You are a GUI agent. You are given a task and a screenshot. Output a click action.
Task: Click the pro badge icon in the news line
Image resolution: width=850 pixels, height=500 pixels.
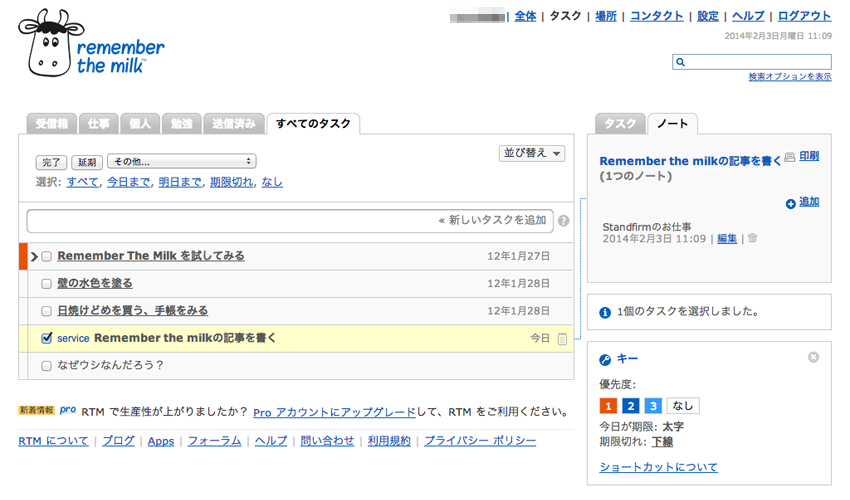point(68,409)
